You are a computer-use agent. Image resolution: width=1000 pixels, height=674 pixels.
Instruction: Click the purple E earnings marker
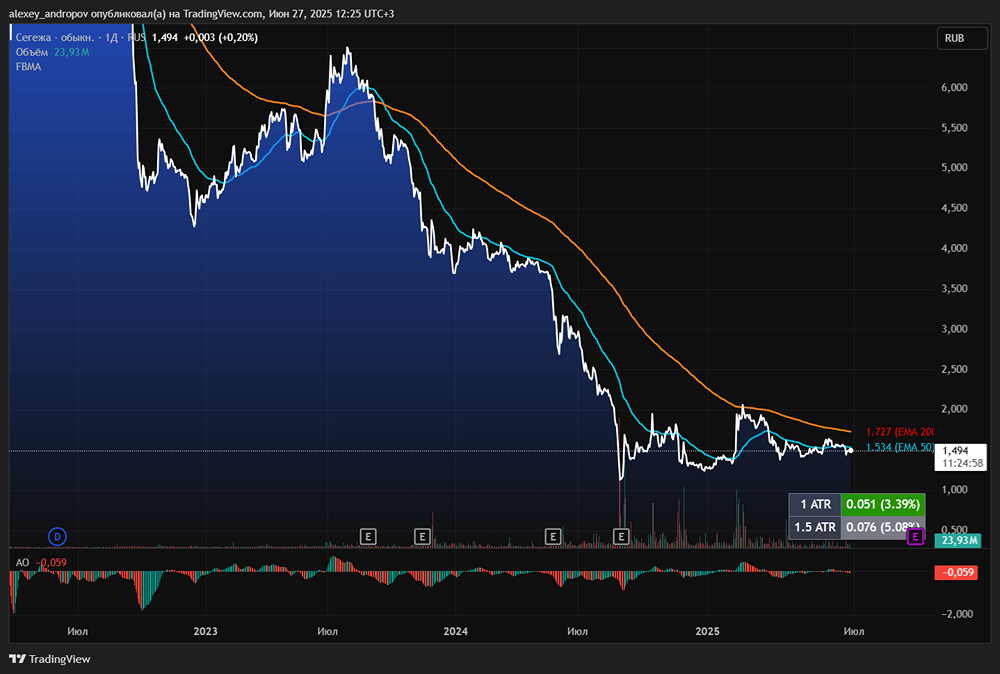[x=915, y=537]
